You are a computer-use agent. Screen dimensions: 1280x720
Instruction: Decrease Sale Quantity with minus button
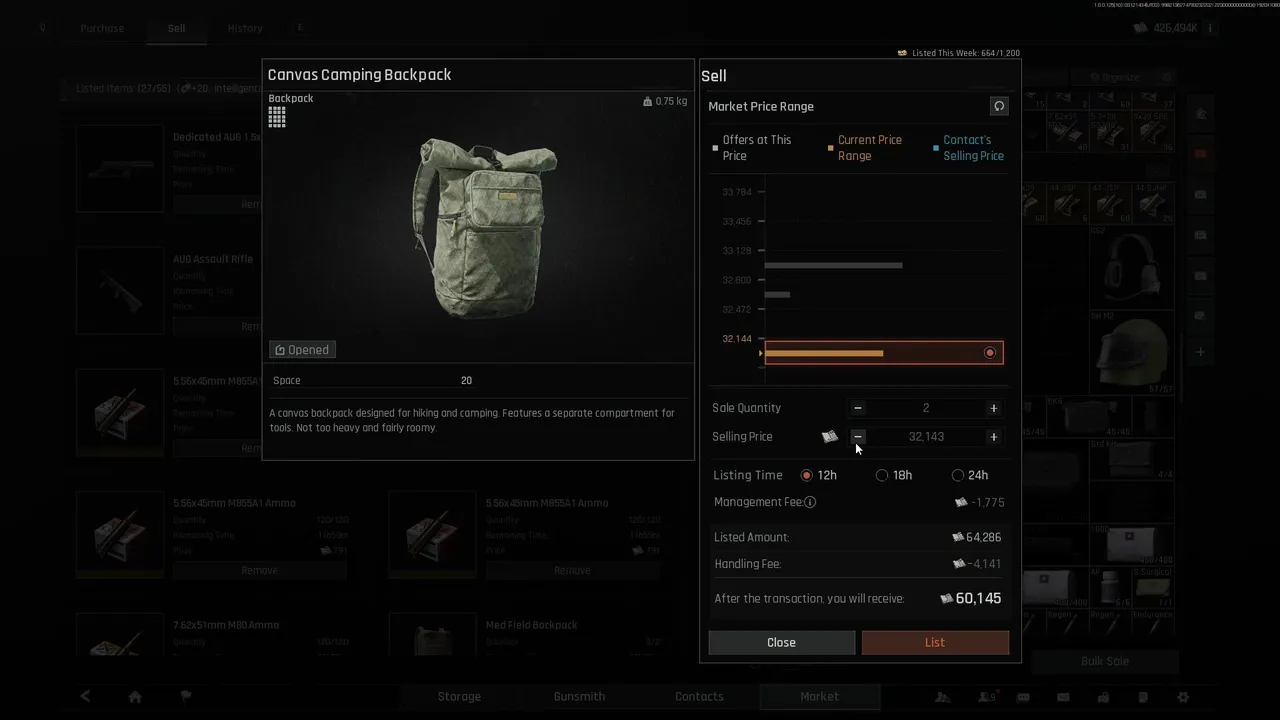858,408
